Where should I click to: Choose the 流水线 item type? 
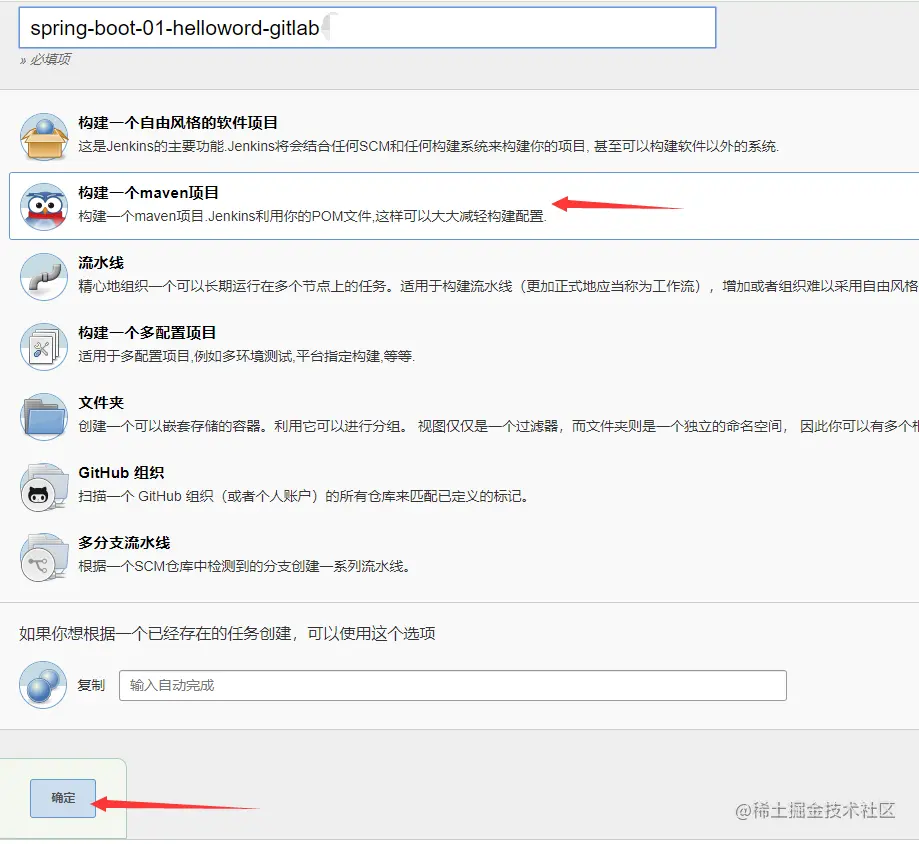pyautogui.click(x=101, y=263)
